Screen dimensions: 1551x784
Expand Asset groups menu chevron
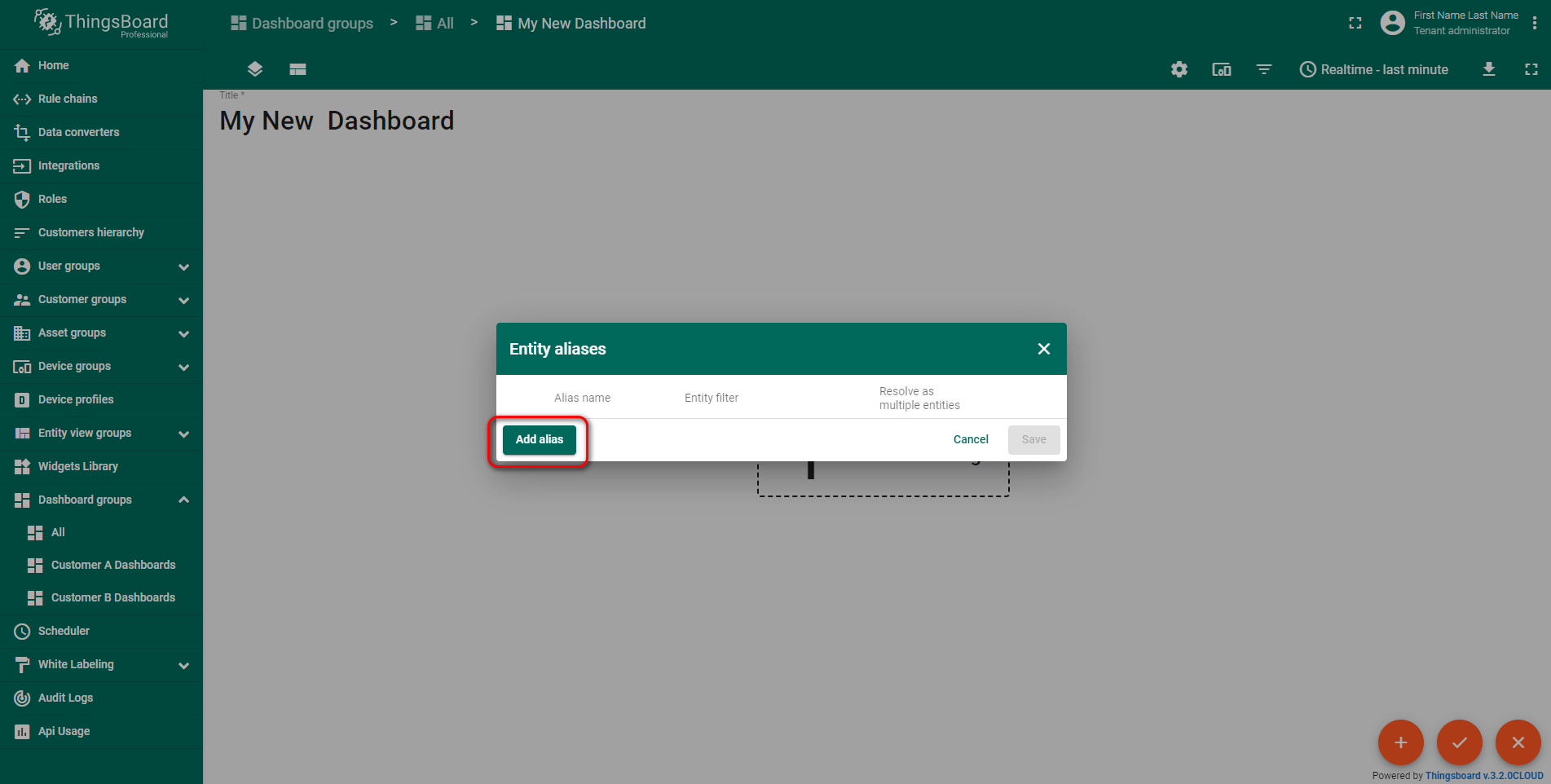184,333
